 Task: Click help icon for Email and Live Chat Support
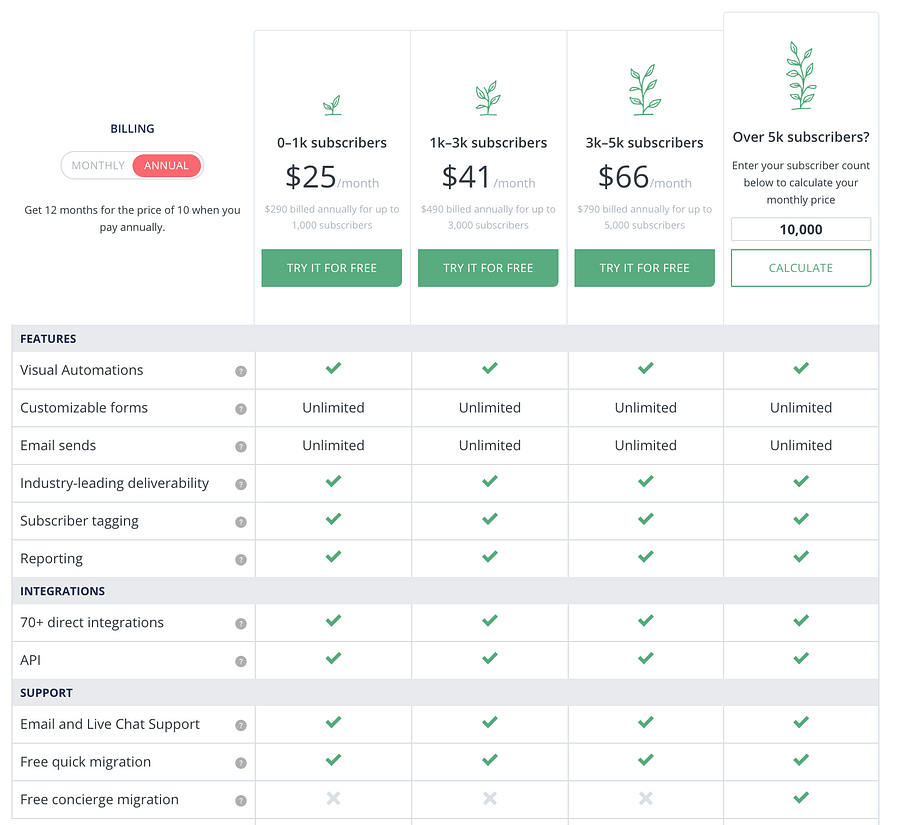pos(240,725)
